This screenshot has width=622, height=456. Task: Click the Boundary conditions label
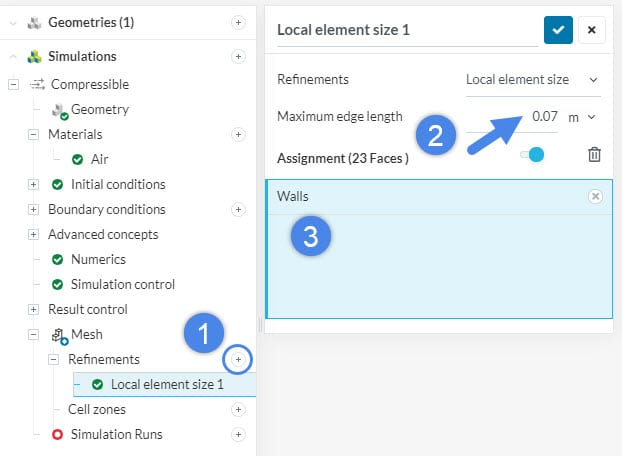107,210
